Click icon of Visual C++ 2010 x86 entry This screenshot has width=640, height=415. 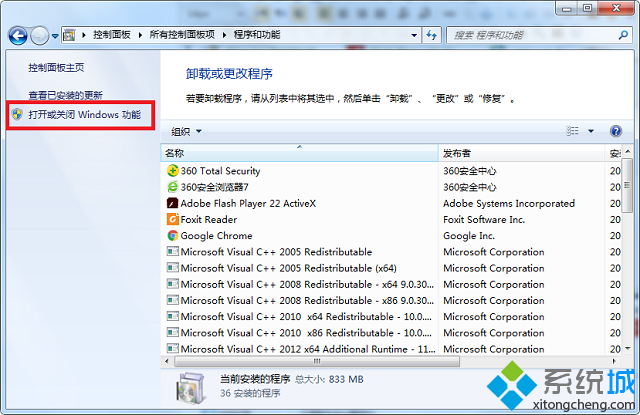pos(173,332)
